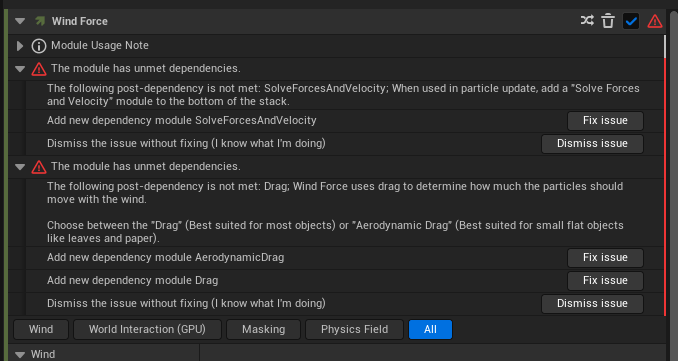Image resolution: width=678 pixels, height=361 pixels.
Task: Collapse the Wind section at bottom
Action: [20, 355]
